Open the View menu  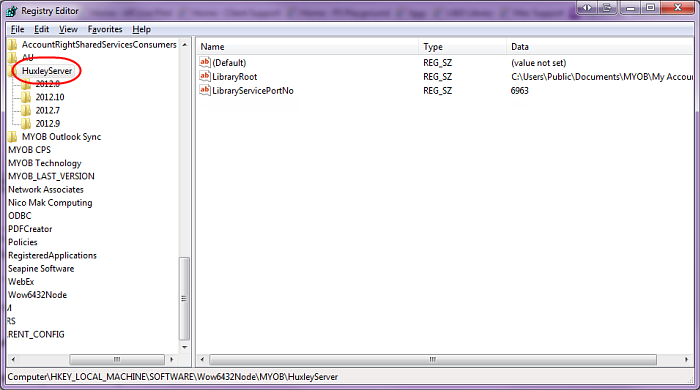click(x=68, y=29)
